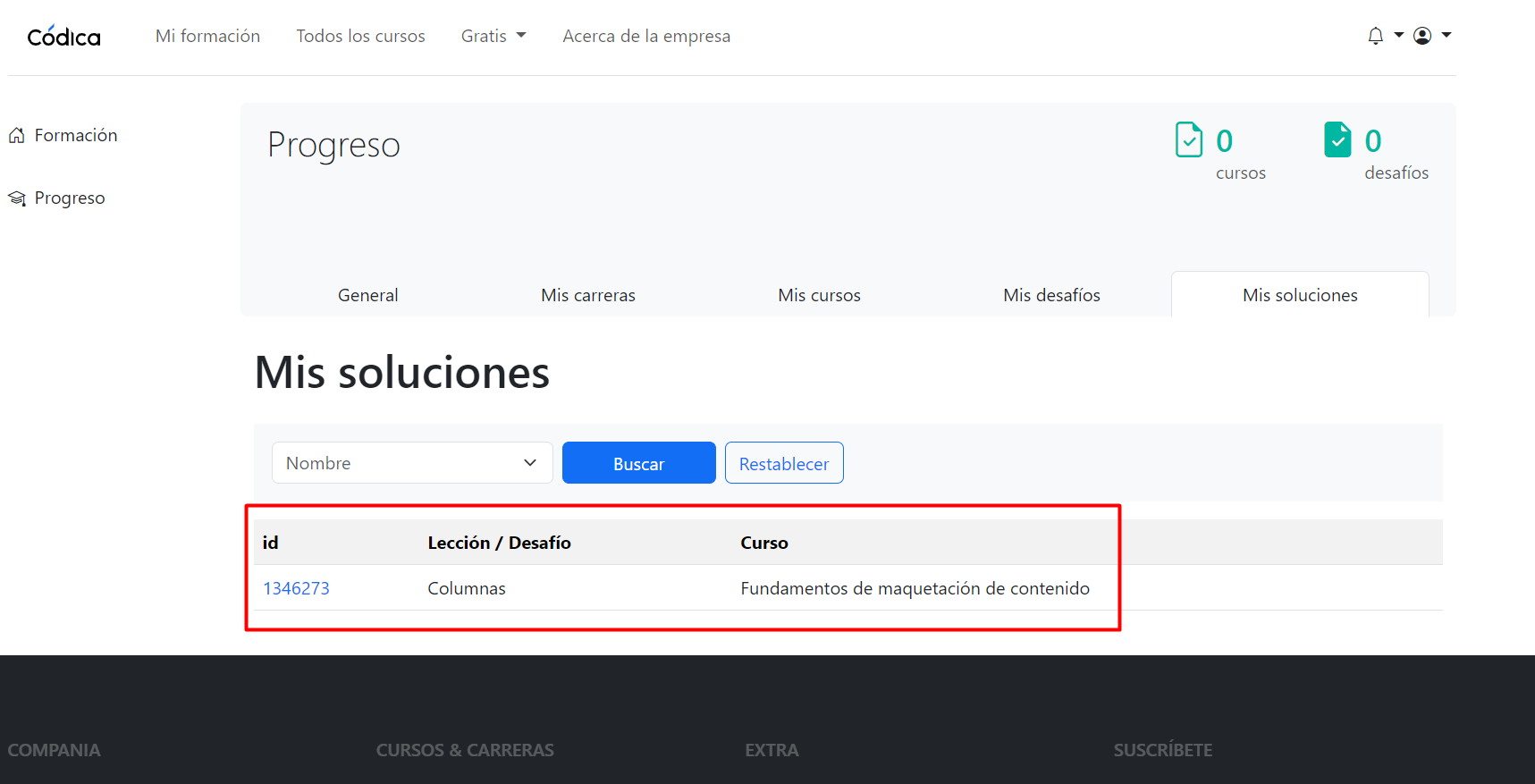Screen dimensions: 1535x784
Task: Expand the Gratis dropdown menu
Action: [x=493, y=36]
